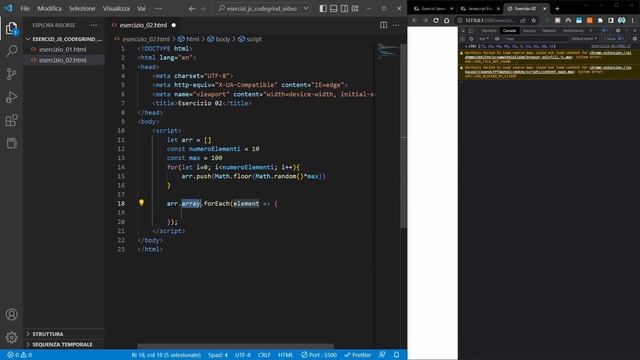The height and width of the screenshot is (360, 640).
Task: Open a new browser tab
Action: (x=557, y=8)
